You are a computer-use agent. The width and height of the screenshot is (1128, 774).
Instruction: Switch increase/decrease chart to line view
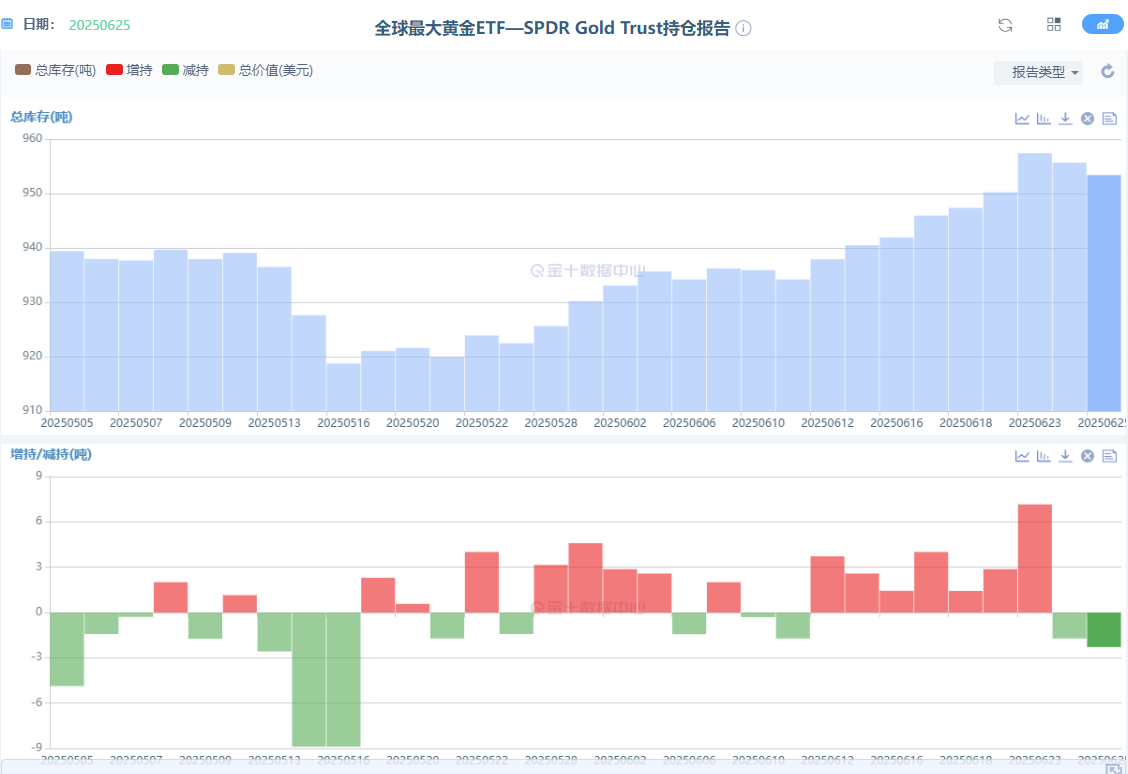(1022, 456)
